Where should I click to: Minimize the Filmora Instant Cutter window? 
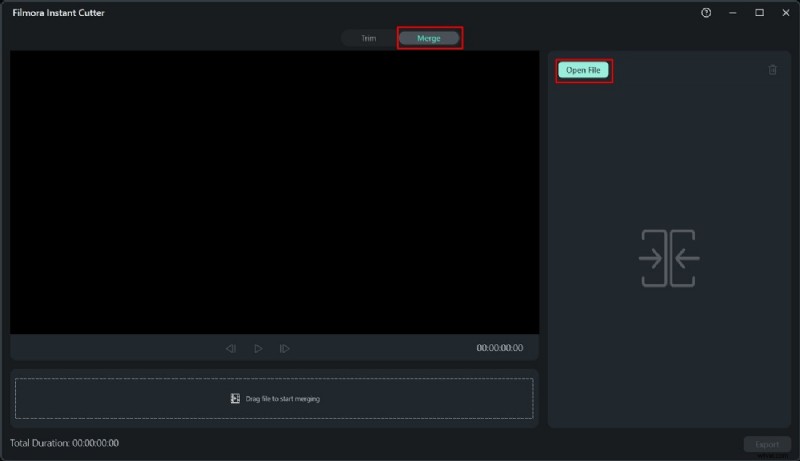(x=733, y=13)
